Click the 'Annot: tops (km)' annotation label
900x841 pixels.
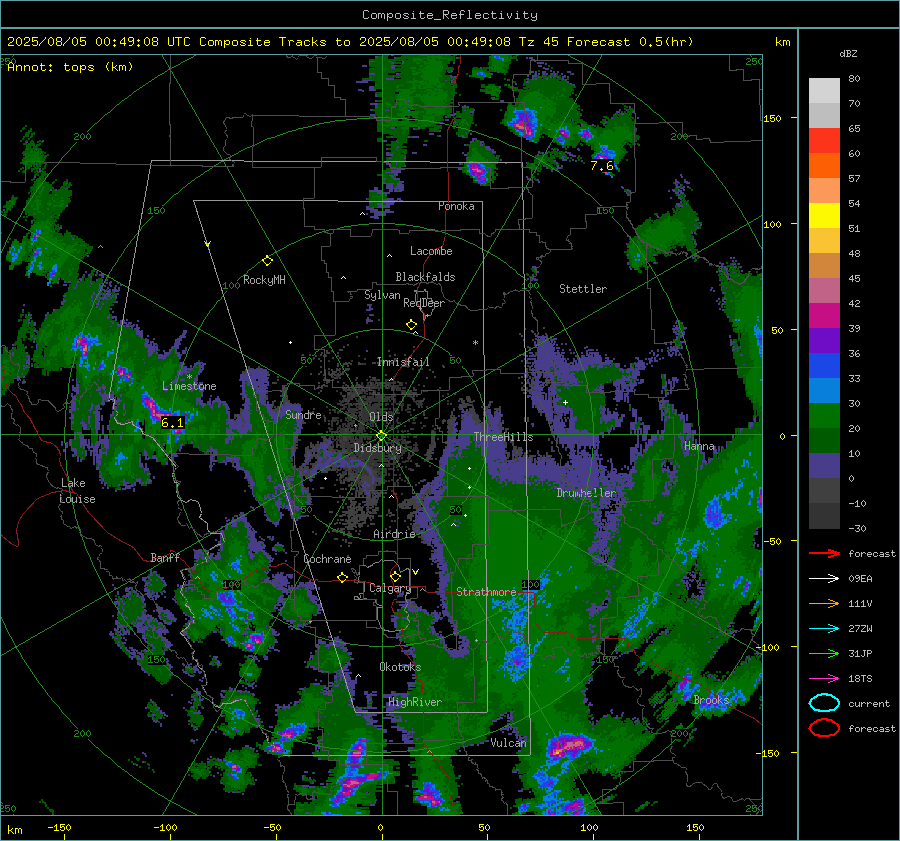point(70,67)
